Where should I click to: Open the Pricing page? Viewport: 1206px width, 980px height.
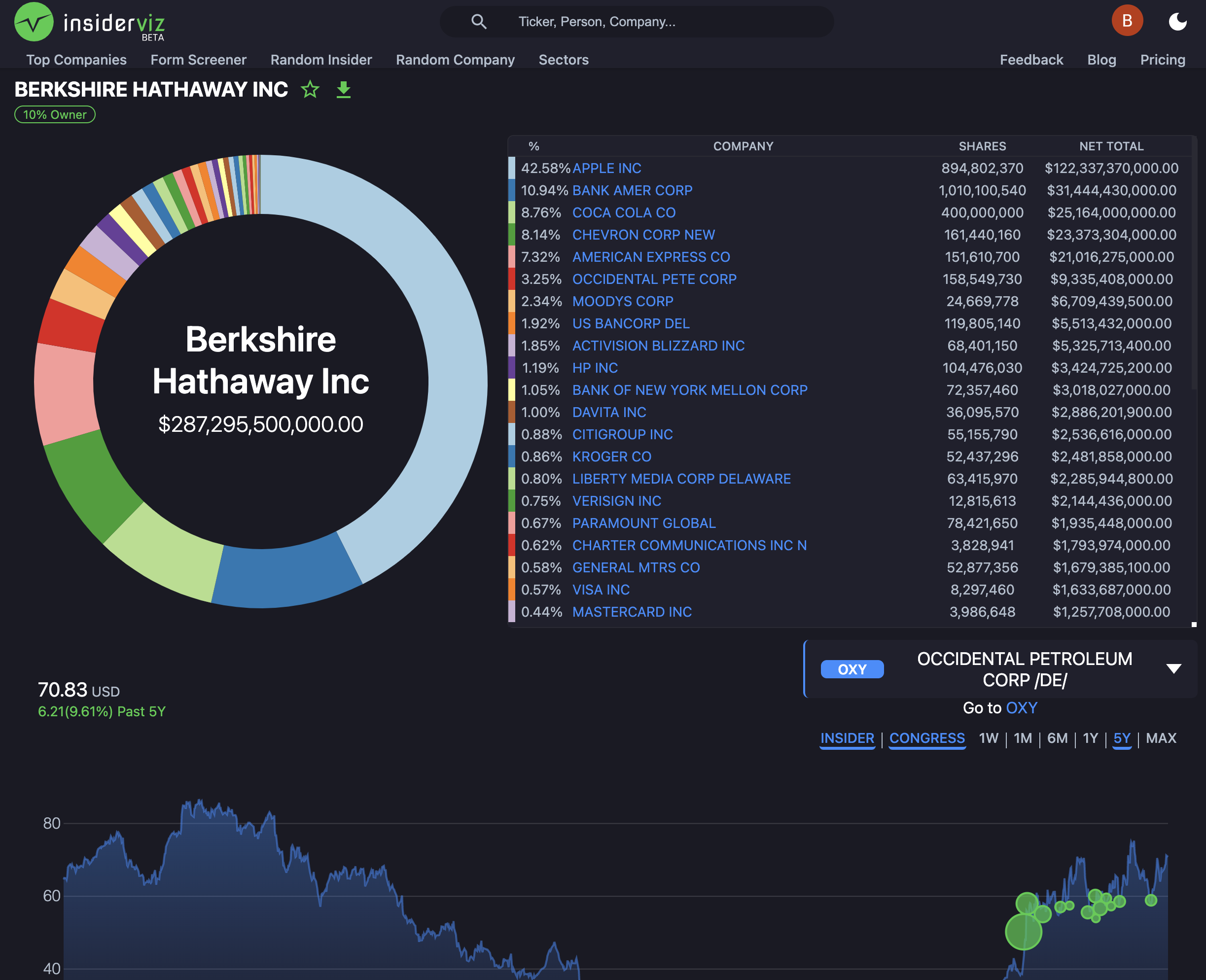1163,60
